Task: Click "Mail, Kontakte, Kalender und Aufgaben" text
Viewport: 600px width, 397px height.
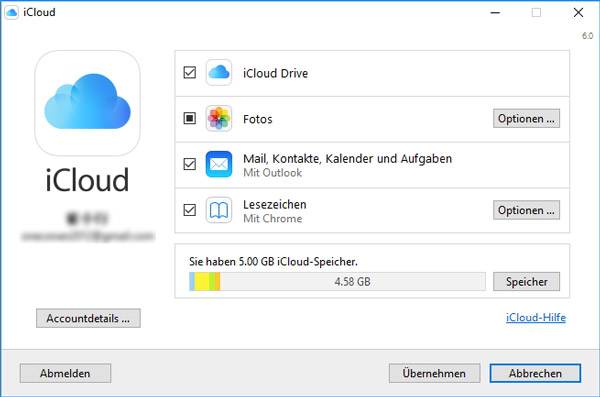Action: (x=347, y=158)
